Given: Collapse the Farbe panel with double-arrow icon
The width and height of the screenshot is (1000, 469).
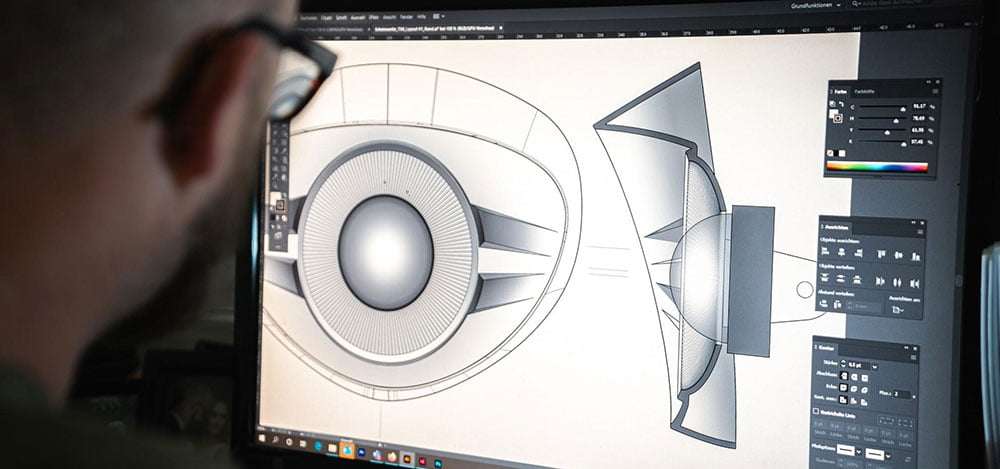Looking at the screenshot, I should coord(929,82).
